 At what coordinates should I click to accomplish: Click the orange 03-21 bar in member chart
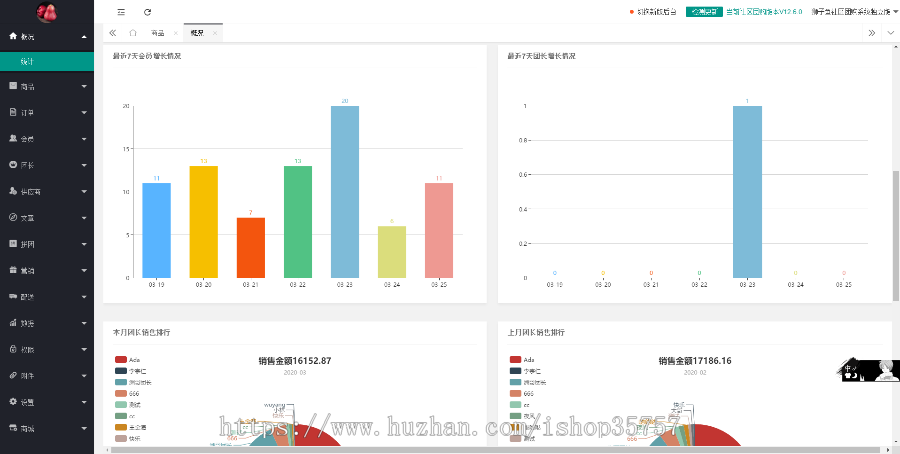coord(250,247)
